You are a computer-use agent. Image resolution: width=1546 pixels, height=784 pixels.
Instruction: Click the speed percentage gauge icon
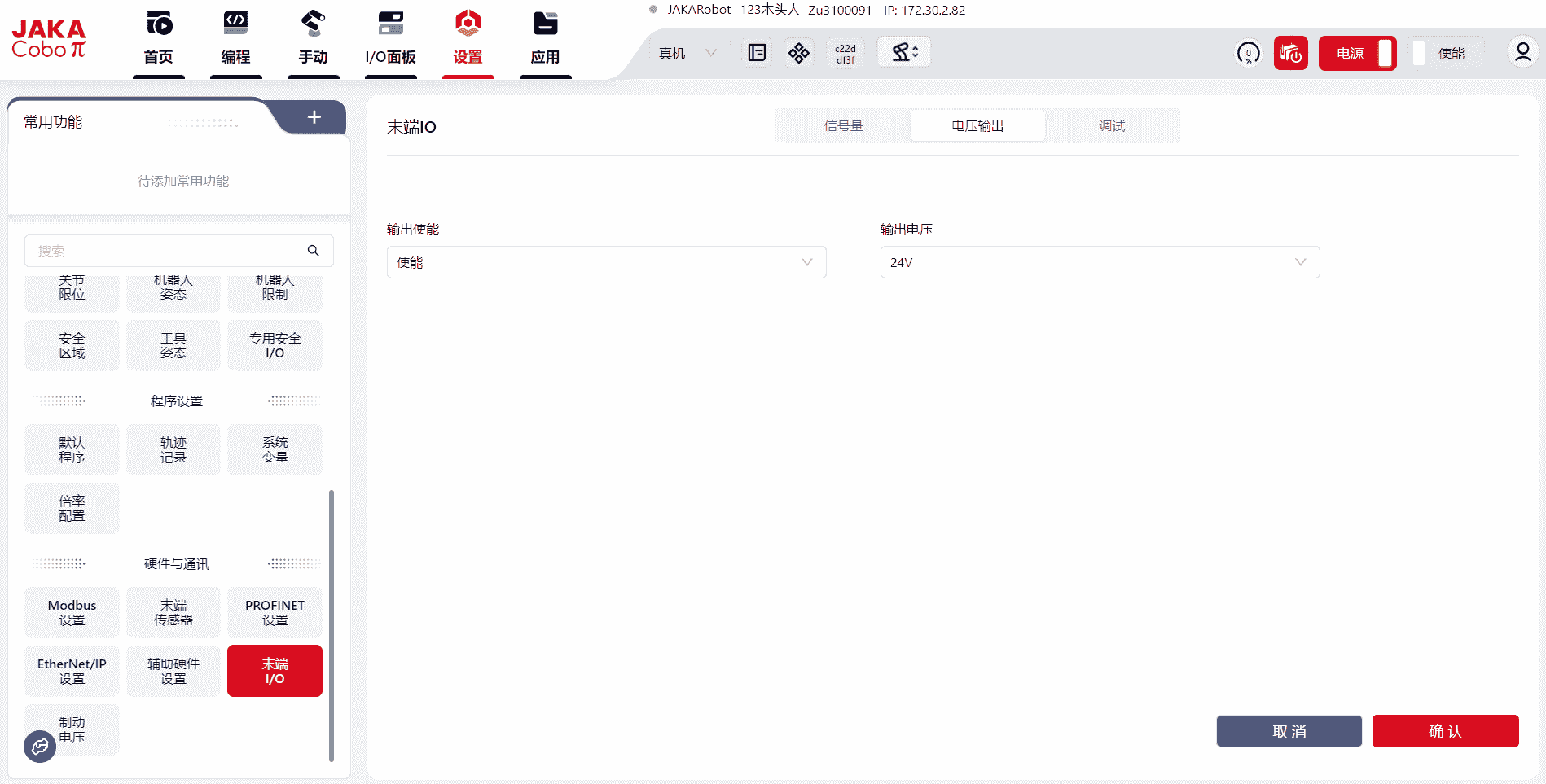tap(1248, 54)
